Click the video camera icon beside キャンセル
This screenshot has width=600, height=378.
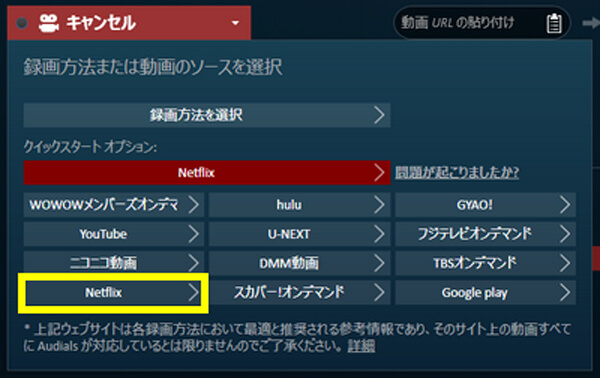tap(49, 23)
